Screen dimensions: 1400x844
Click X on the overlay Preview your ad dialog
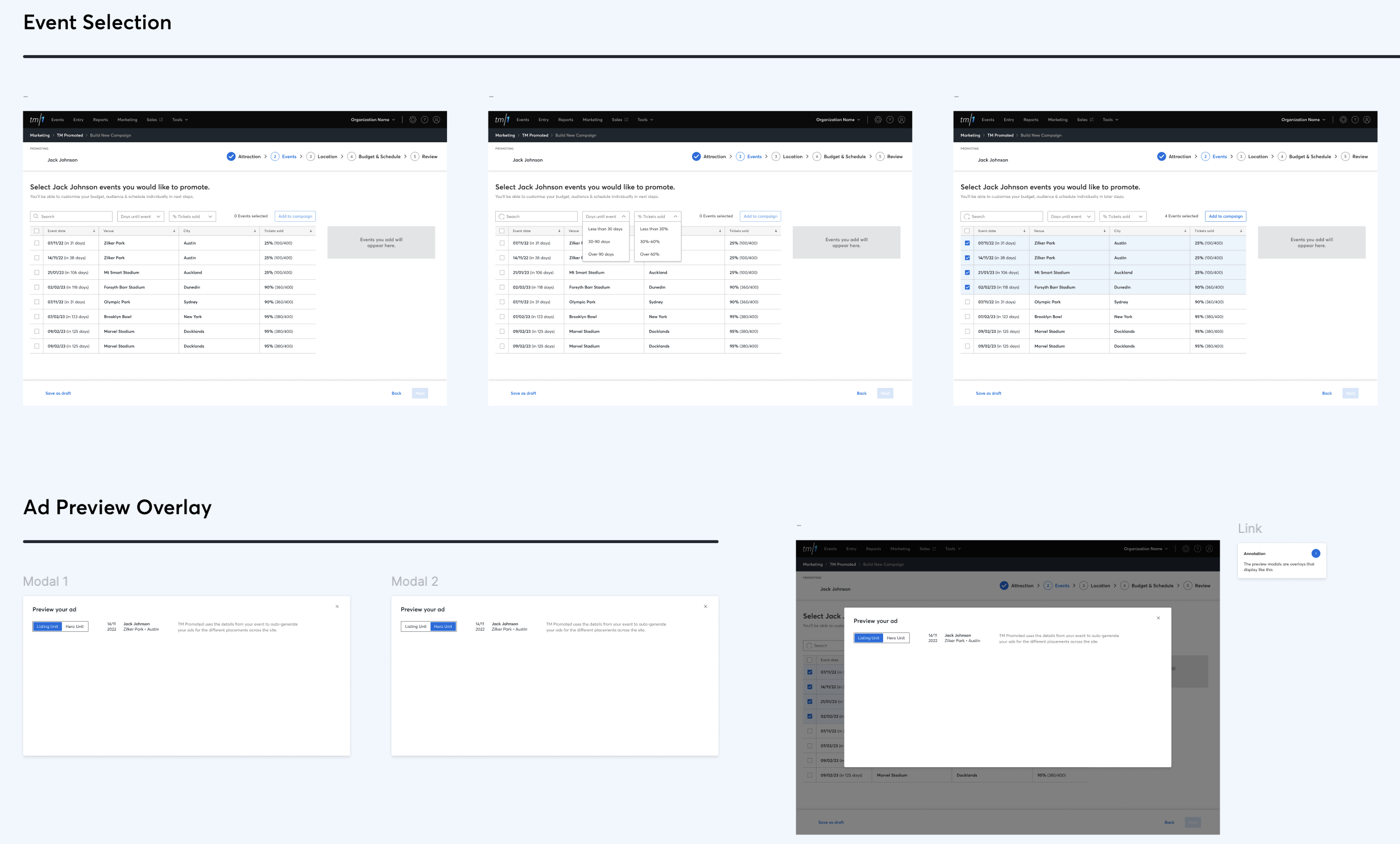click(x=1158, y=618)
